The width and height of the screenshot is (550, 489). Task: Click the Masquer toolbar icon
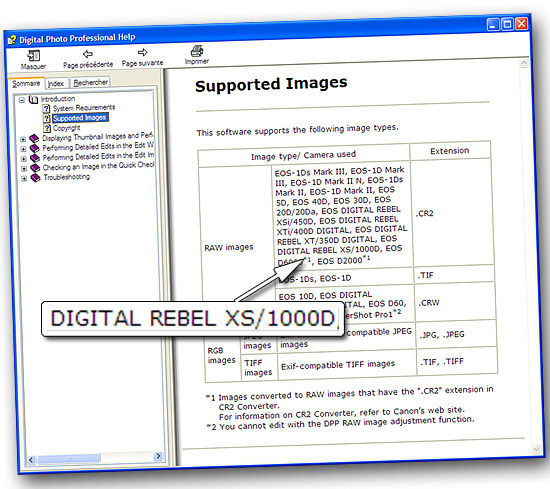pos(34,56)
